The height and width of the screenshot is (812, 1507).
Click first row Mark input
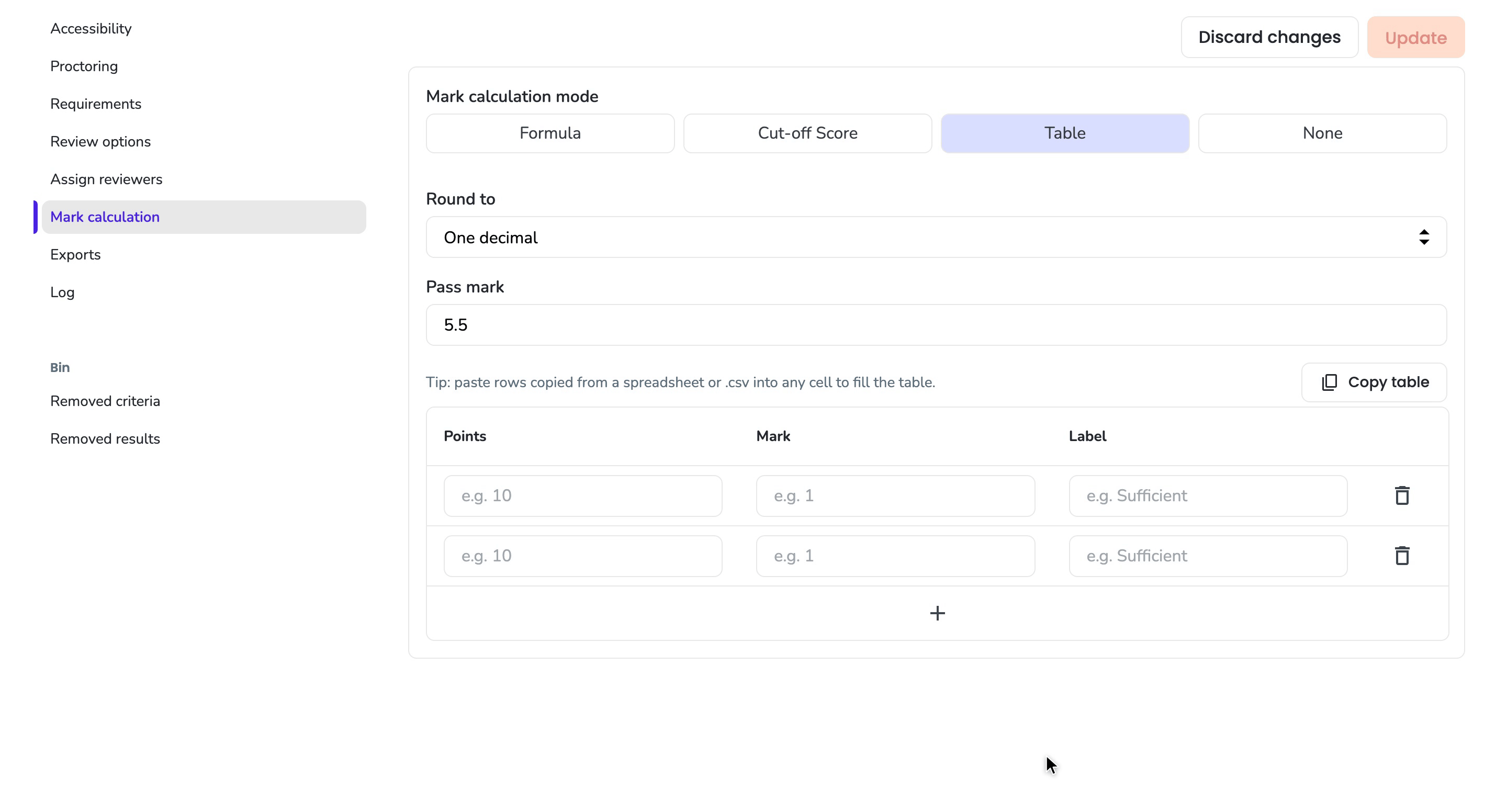tap(895, 495)
